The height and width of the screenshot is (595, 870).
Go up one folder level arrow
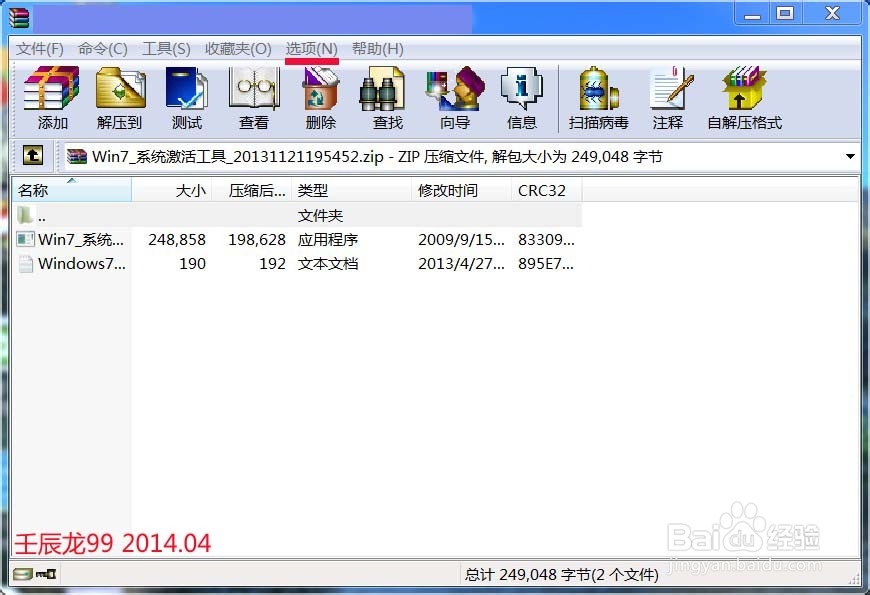click(x=33, y=155)
